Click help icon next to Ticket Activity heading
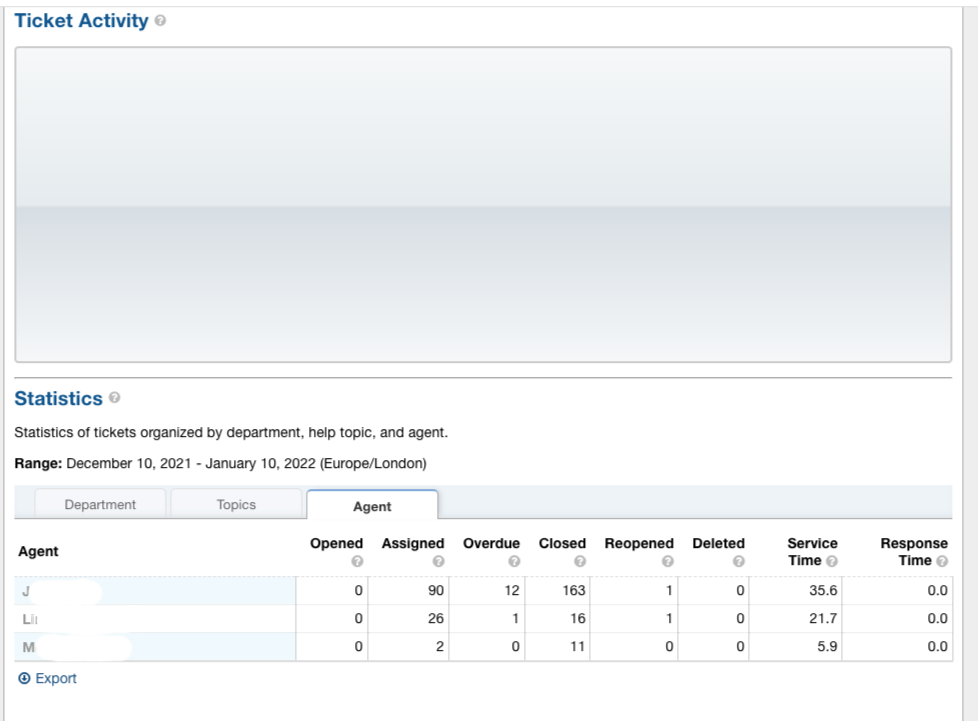978x721 pixels. tap(161, 21)
